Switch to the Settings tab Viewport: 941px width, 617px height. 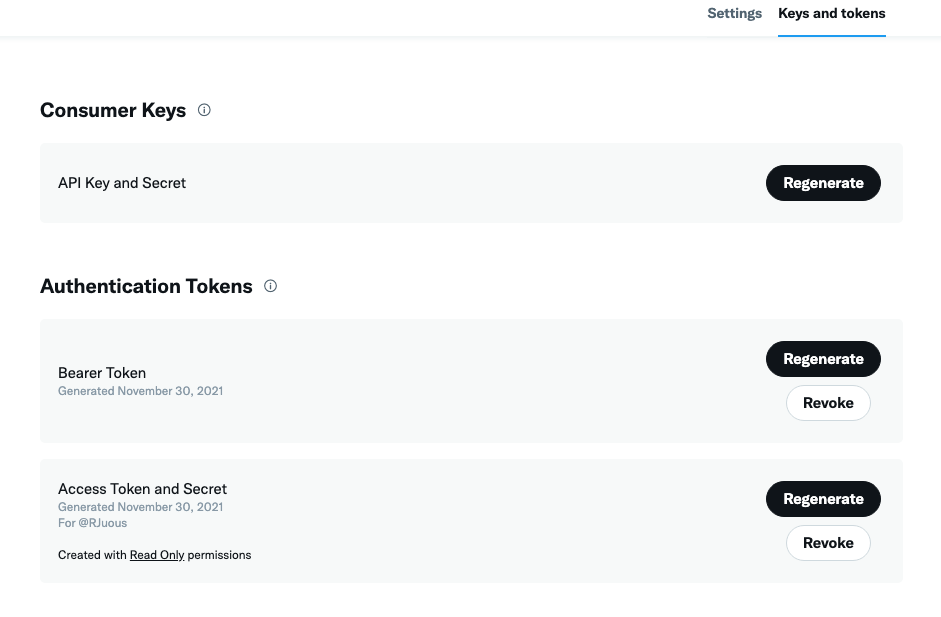[734, 14]
